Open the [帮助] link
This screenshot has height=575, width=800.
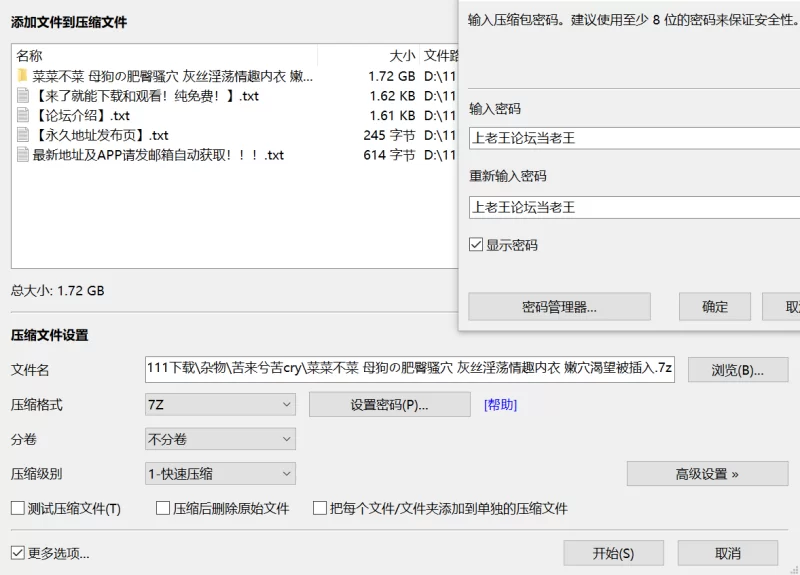(x=501, y=405)
